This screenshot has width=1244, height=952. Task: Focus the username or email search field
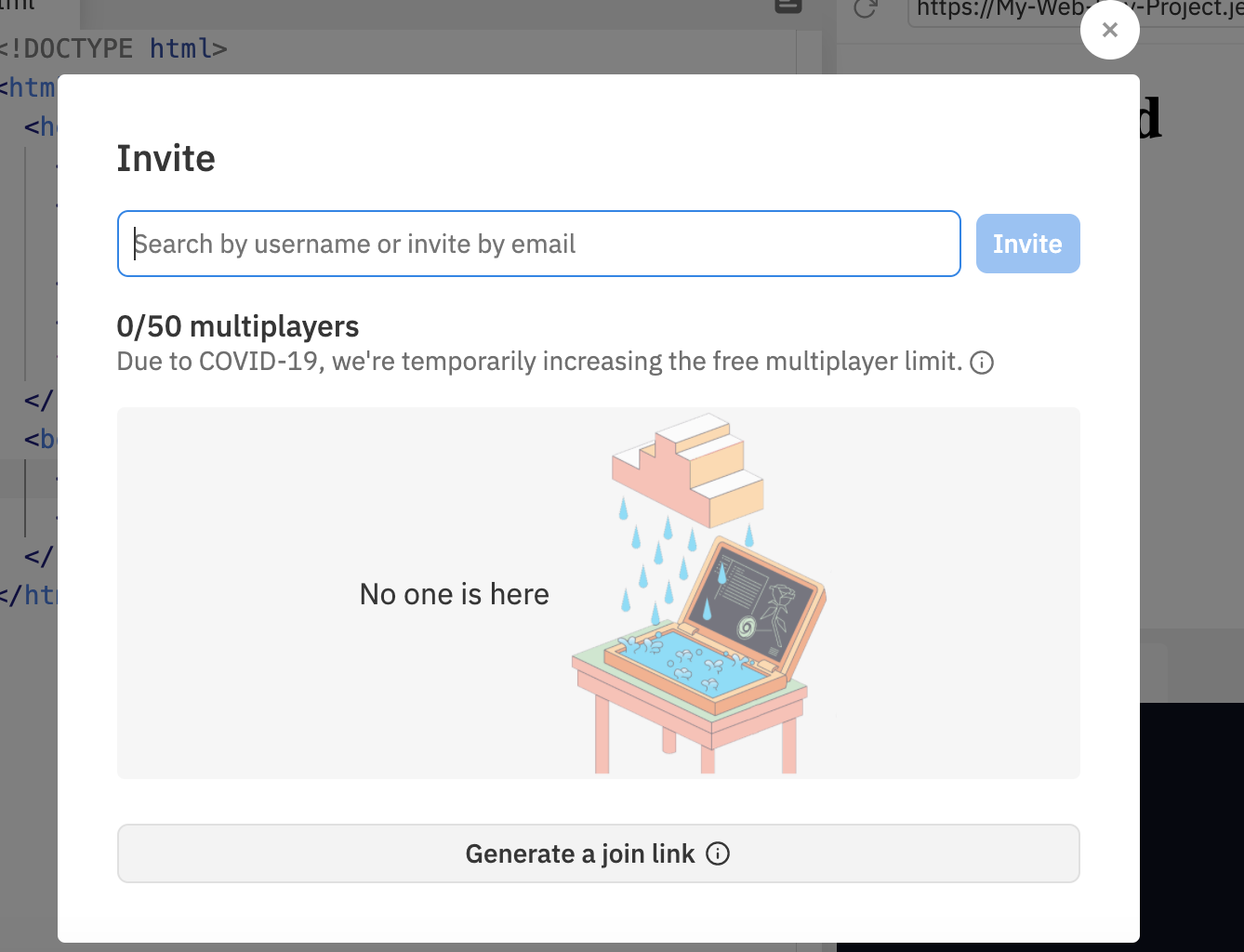click(538, 244)
